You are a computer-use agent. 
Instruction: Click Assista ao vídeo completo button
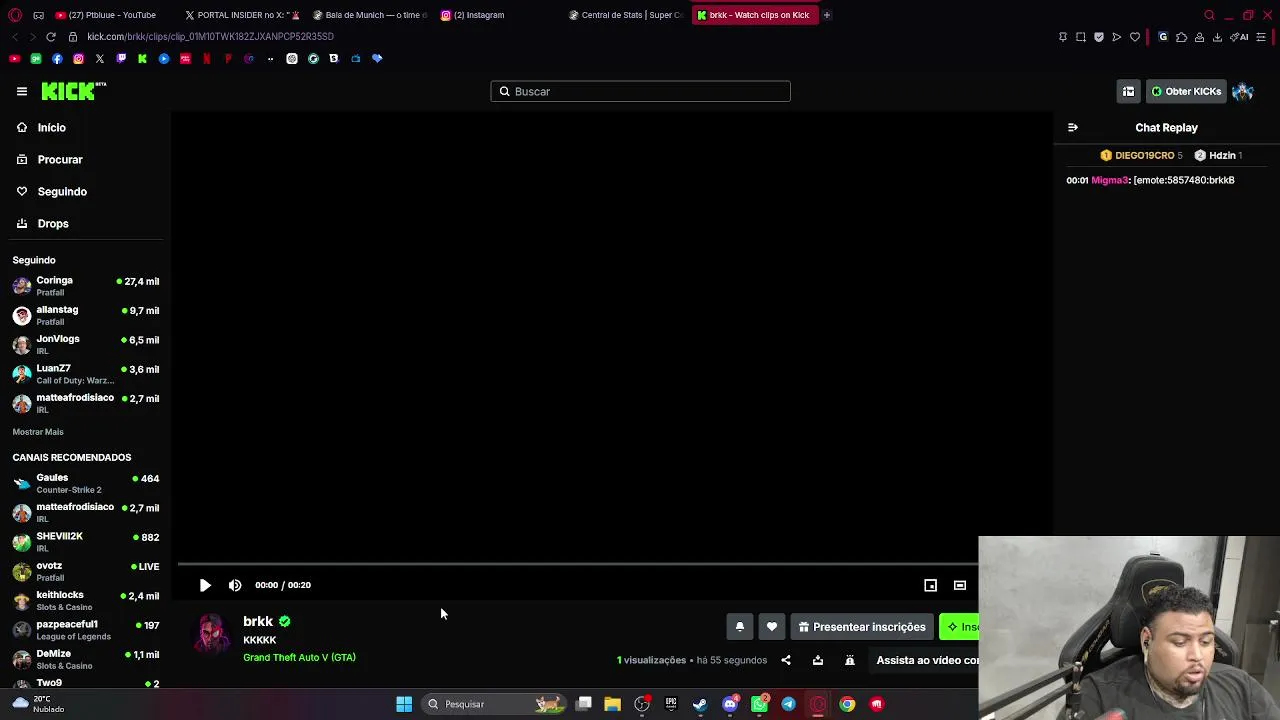924,660
